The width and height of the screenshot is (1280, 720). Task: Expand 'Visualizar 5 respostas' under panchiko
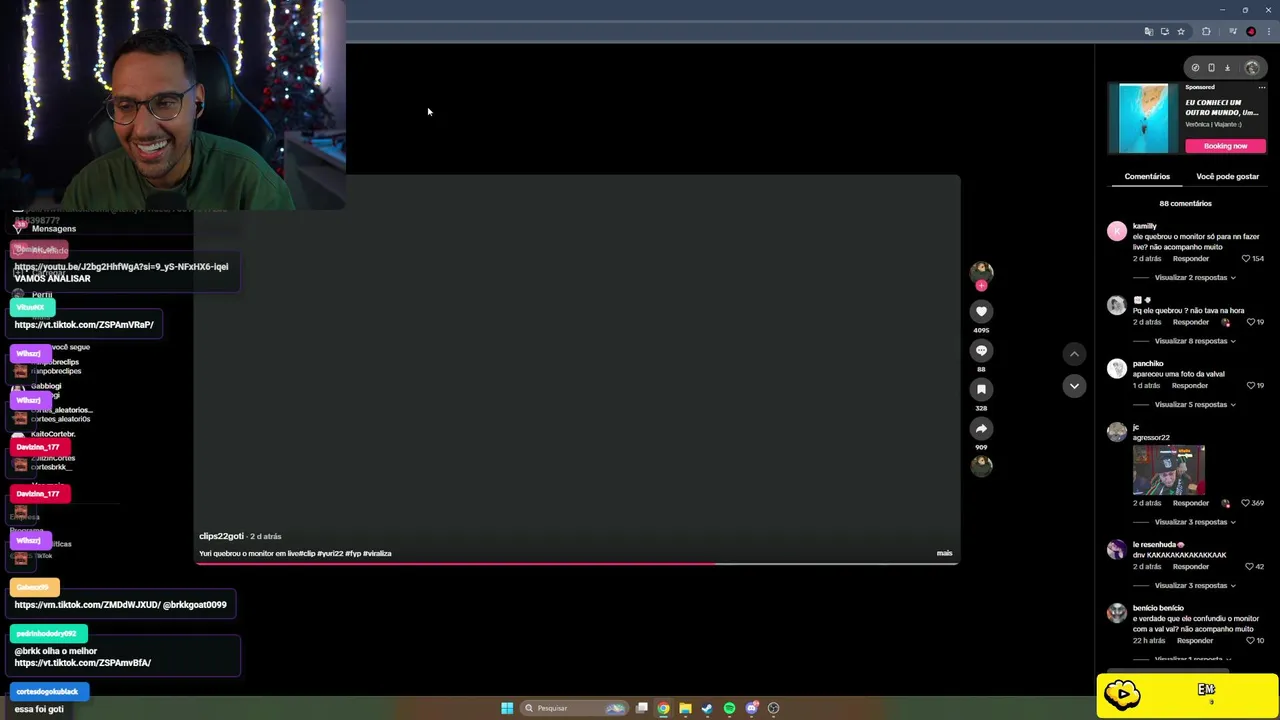1194,405
